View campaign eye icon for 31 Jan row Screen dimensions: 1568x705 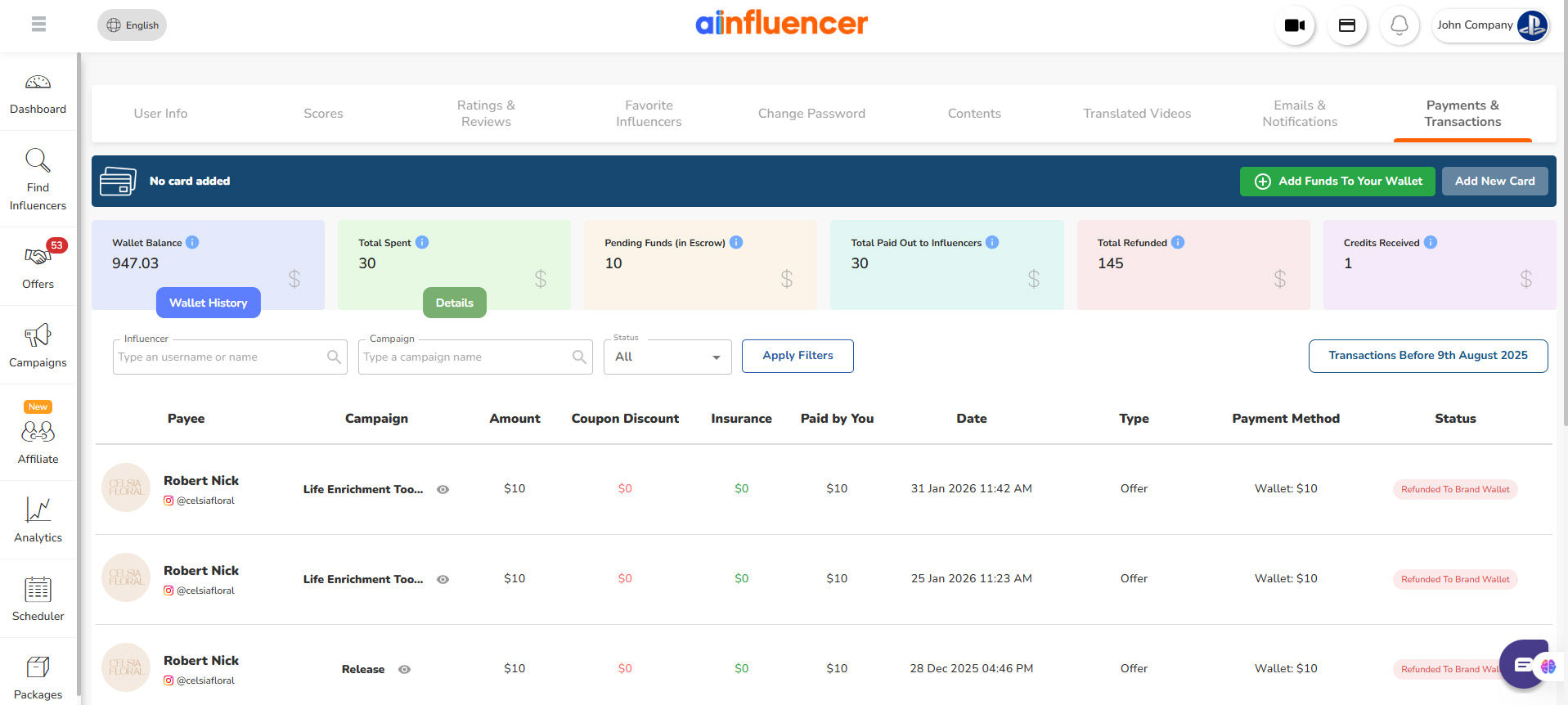coord(443,489)
